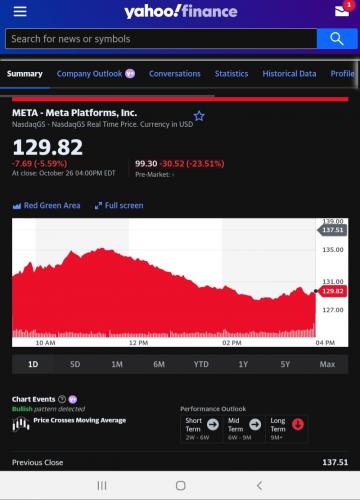Click the Red Green Area link text
Image resolution: width=360 pixels, height=500 pixels.
tap(52, 206)
